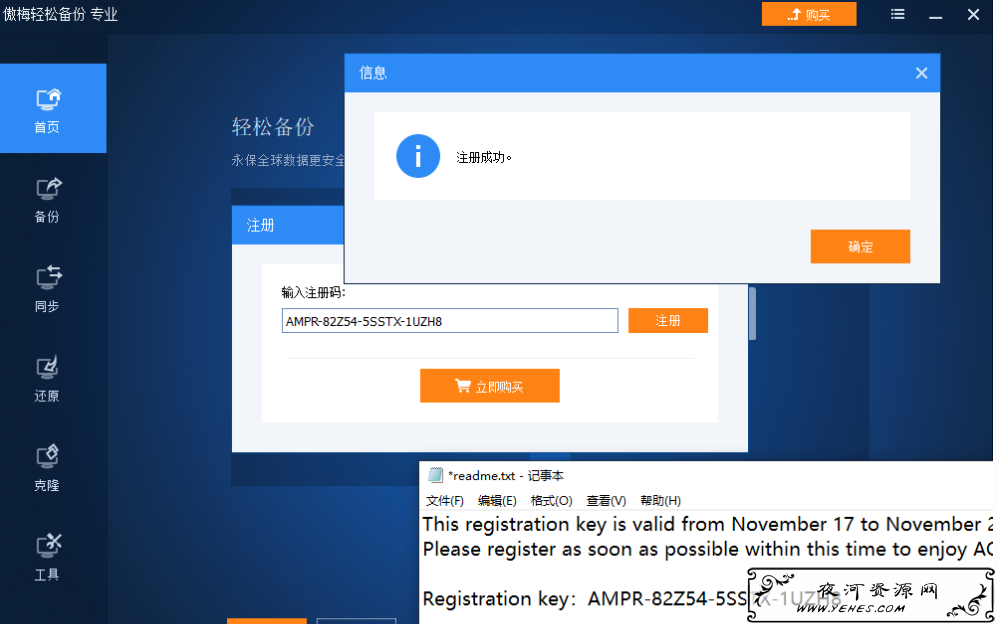Click the Notepad icon in readme.txt title bar
The image size is (996, 624).
(x=435, y=475)
